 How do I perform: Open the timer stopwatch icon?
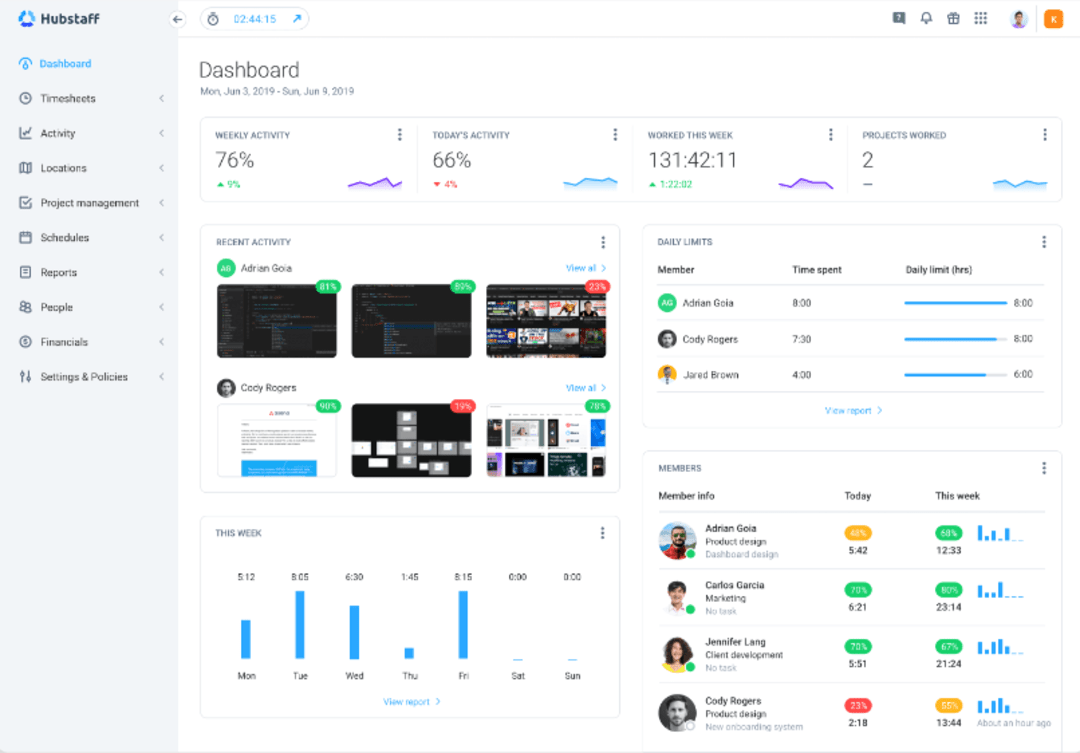coord(211,18)
